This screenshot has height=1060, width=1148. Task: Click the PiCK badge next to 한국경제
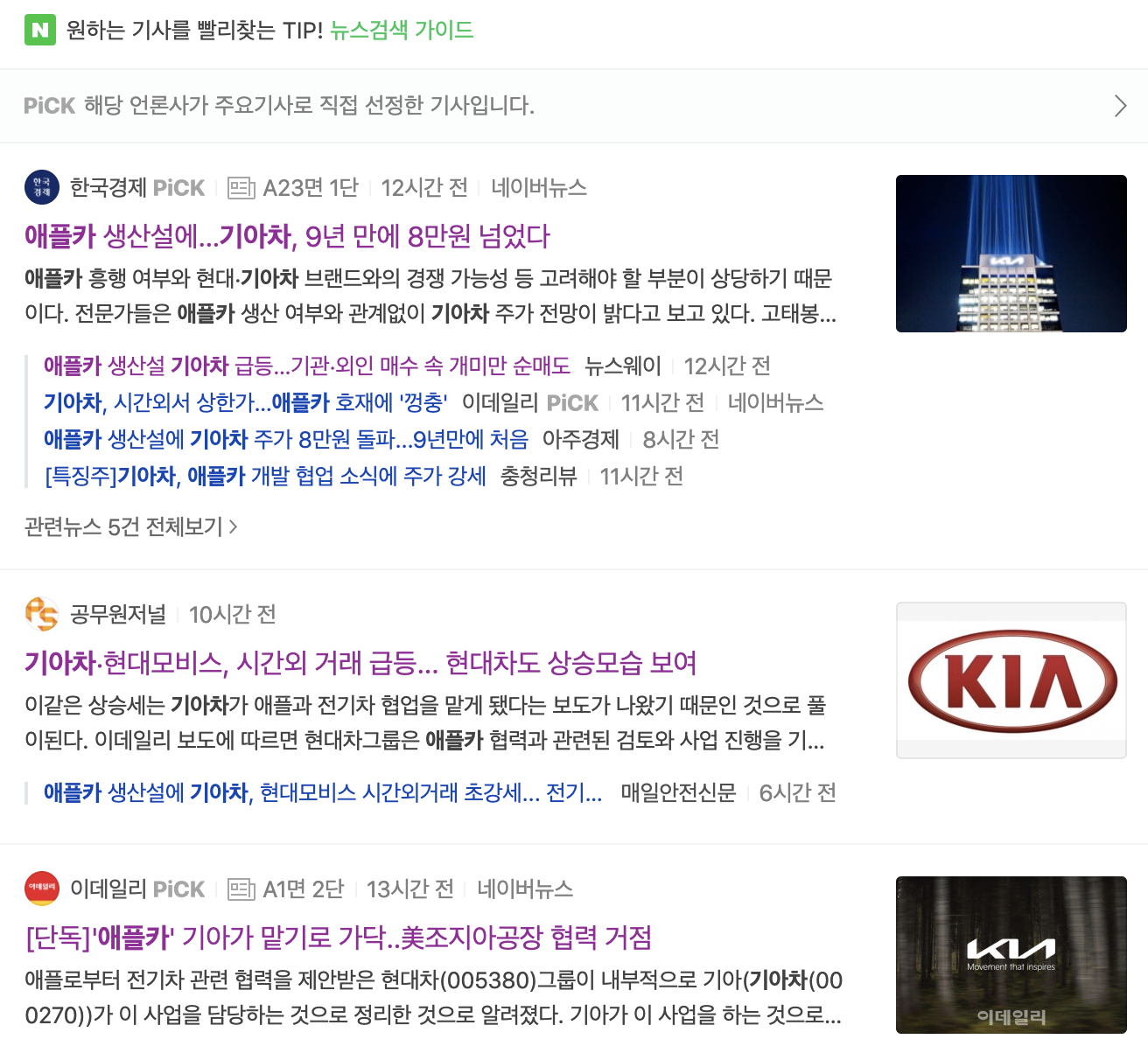tap(179, 188)
